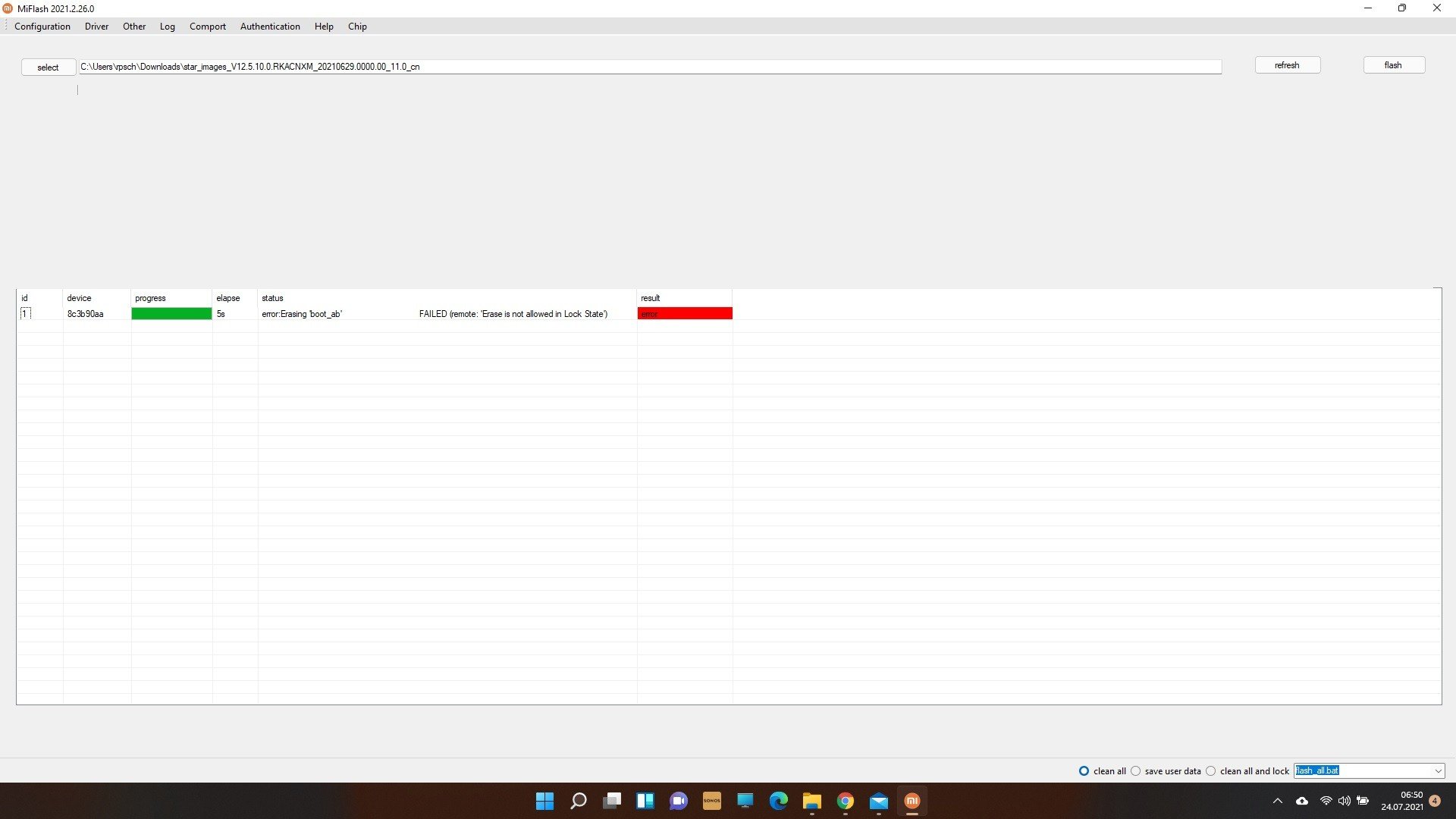Image resolution: width=1456 pixels, height=819 pixels.
Task: Click the green progress bar for device 8c3b90aa
Action: [171, 313]
